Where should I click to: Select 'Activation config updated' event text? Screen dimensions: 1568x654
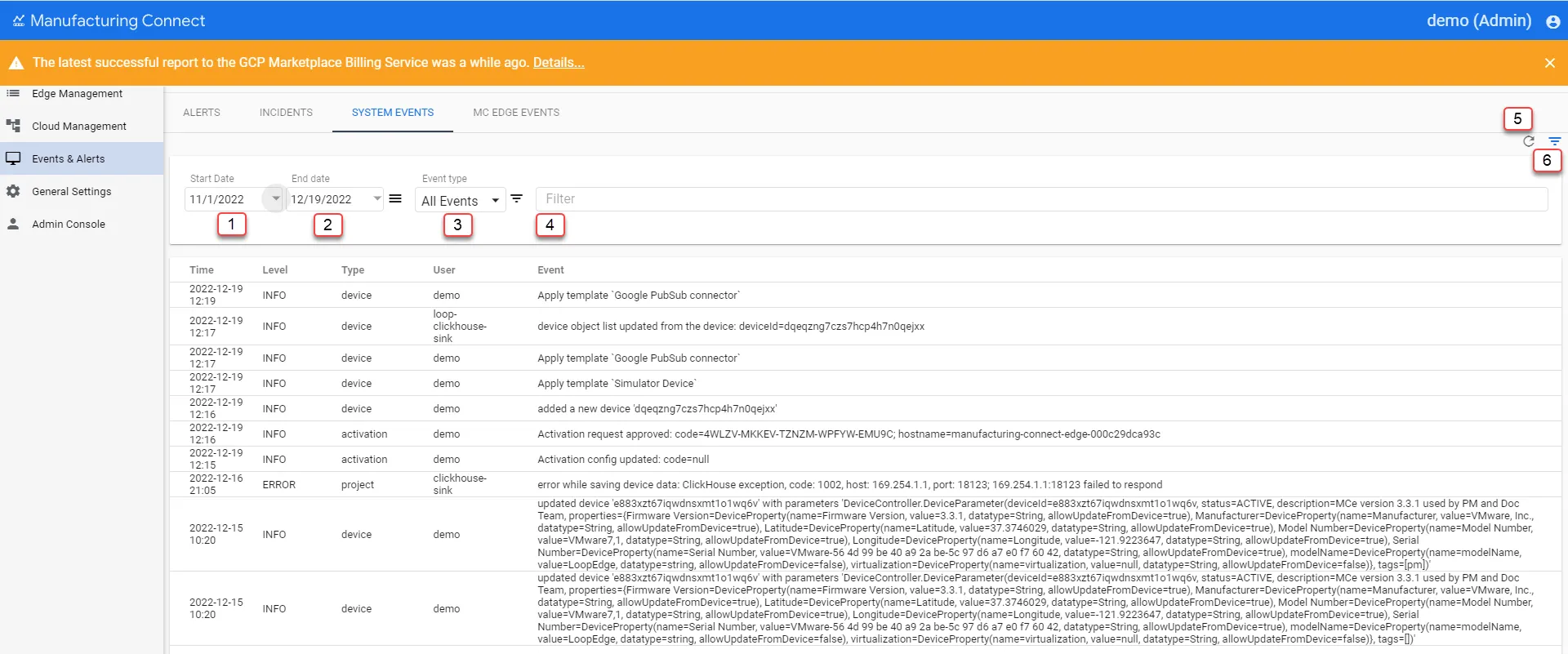pos(623,460)
